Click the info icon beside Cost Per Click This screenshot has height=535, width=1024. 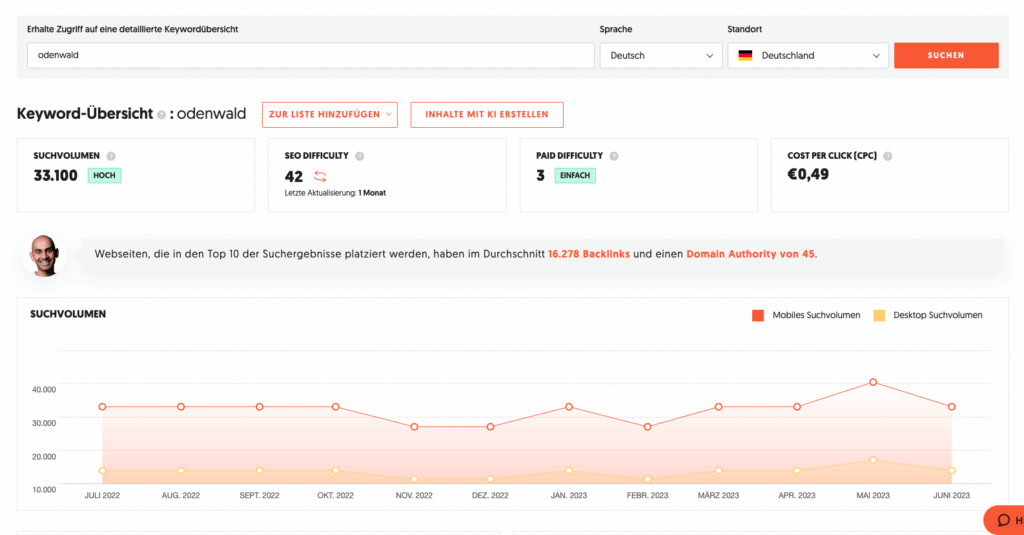pos(887,156)
